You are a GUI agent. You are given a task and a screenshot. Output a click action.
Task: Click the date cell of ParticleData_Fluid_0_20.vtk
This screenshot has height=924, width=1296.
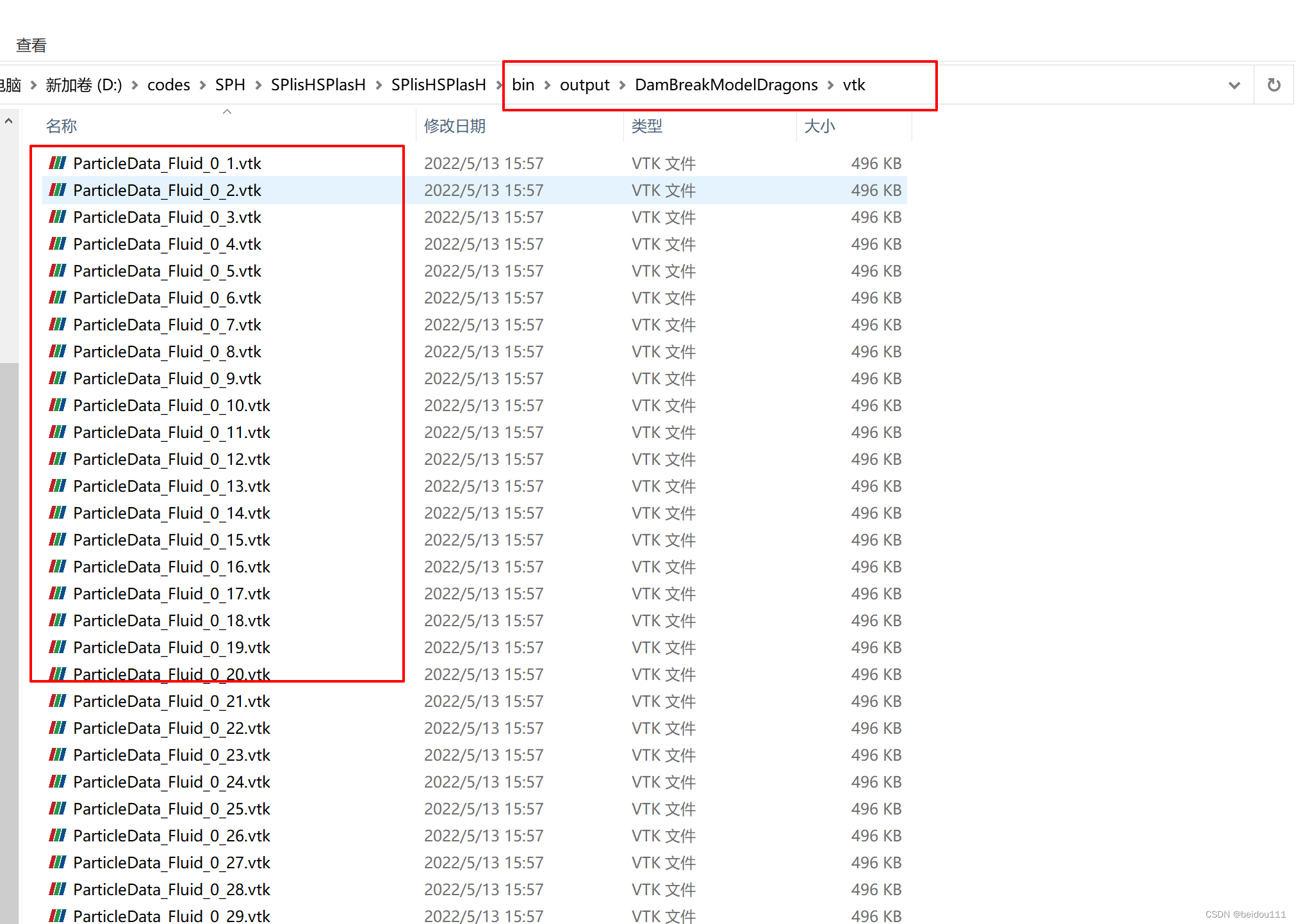(x=484, y=674)
